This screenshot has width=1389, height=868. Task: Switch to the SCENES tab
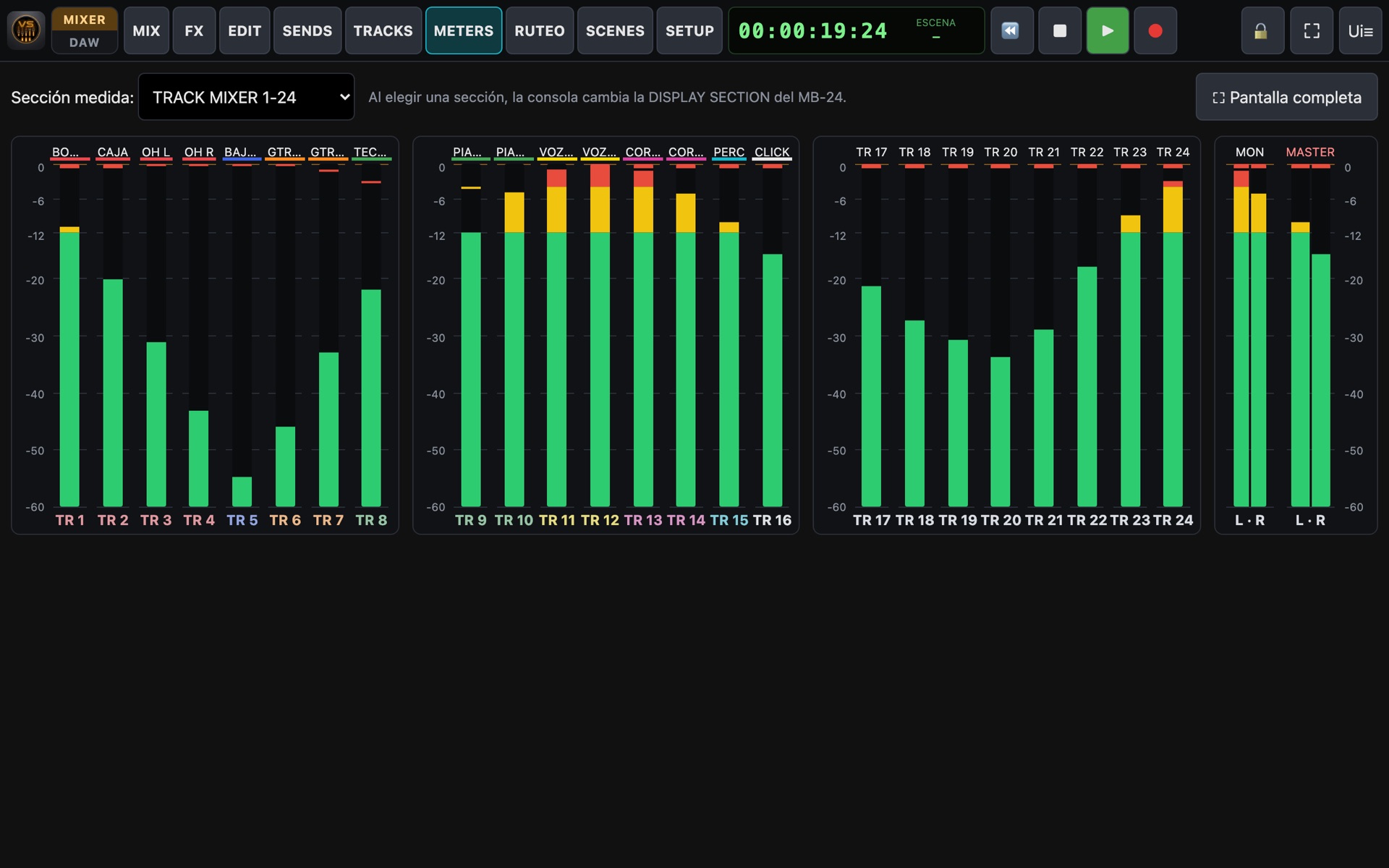tap(615, 30)
